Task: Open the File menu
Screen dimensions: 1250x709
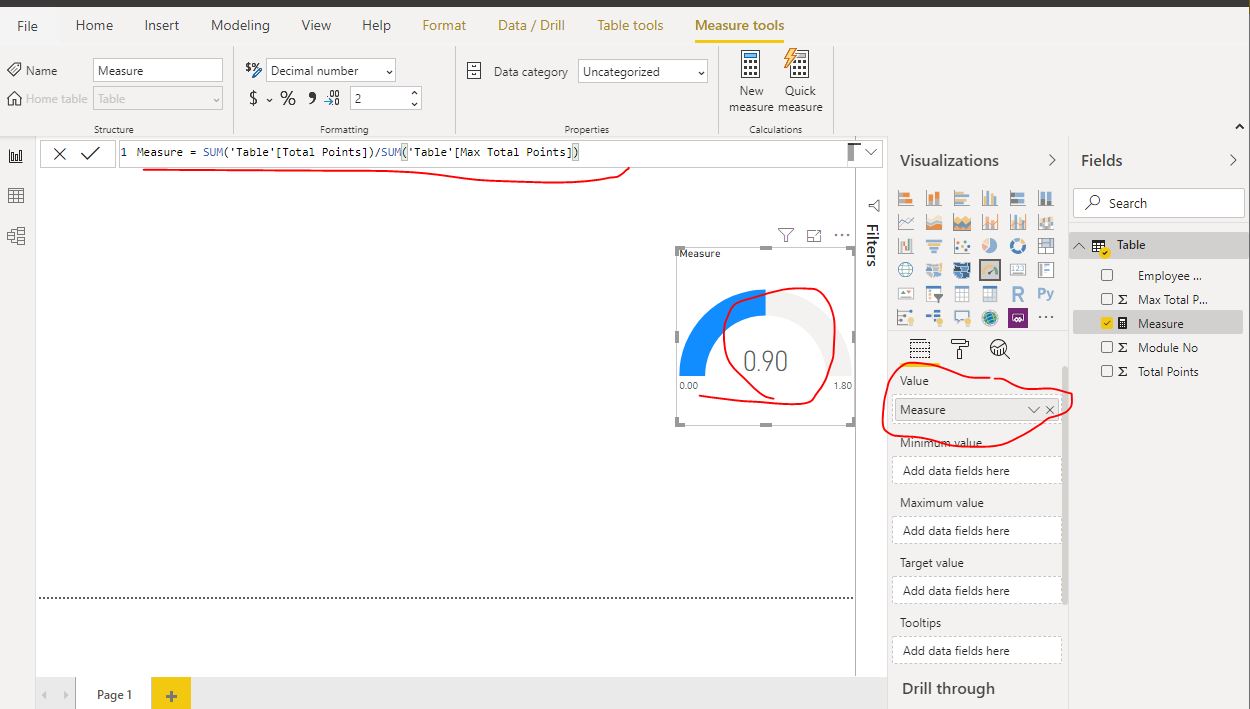Action: 27,25
